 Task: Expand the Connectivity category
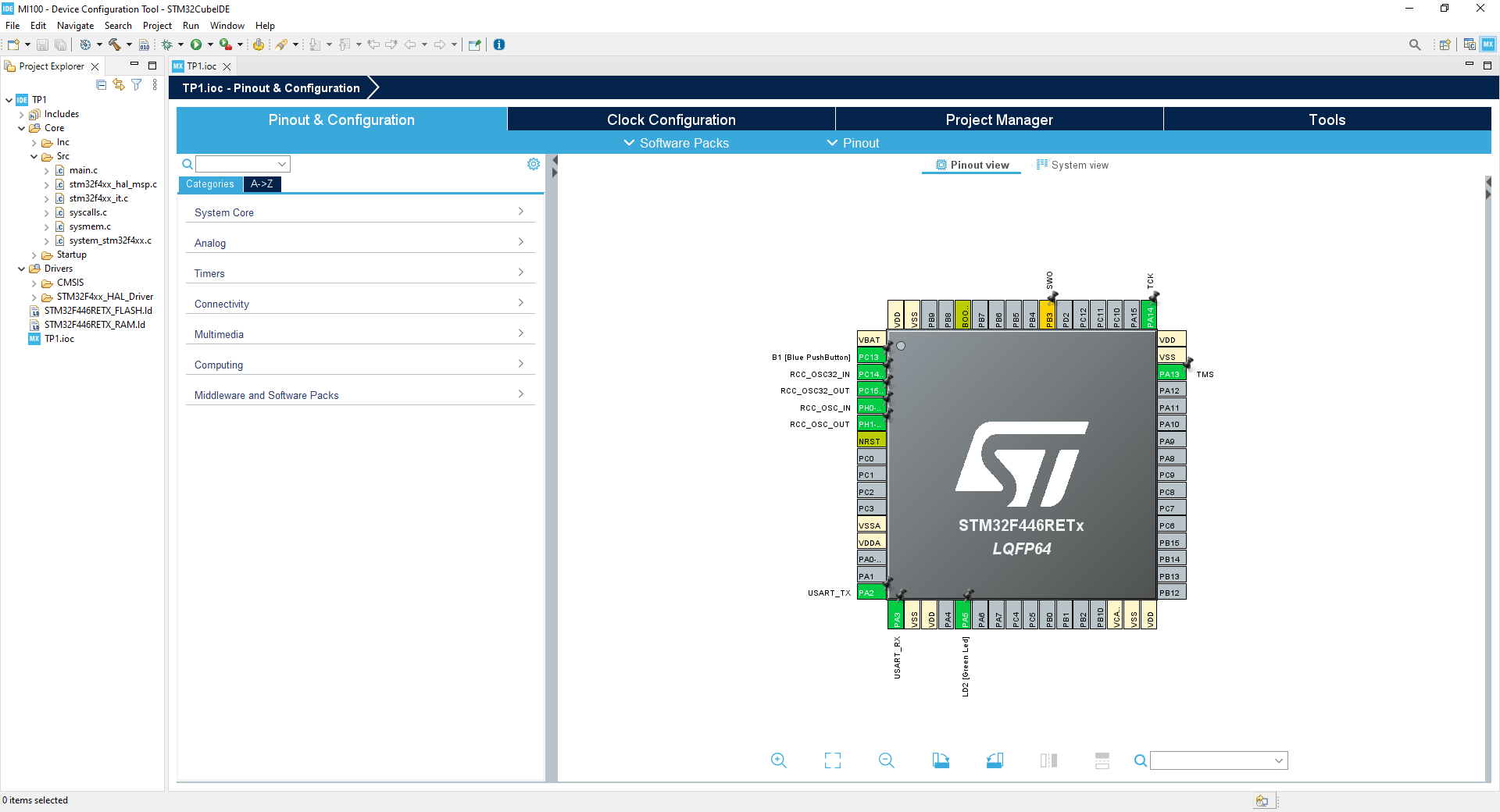point(360,304)
